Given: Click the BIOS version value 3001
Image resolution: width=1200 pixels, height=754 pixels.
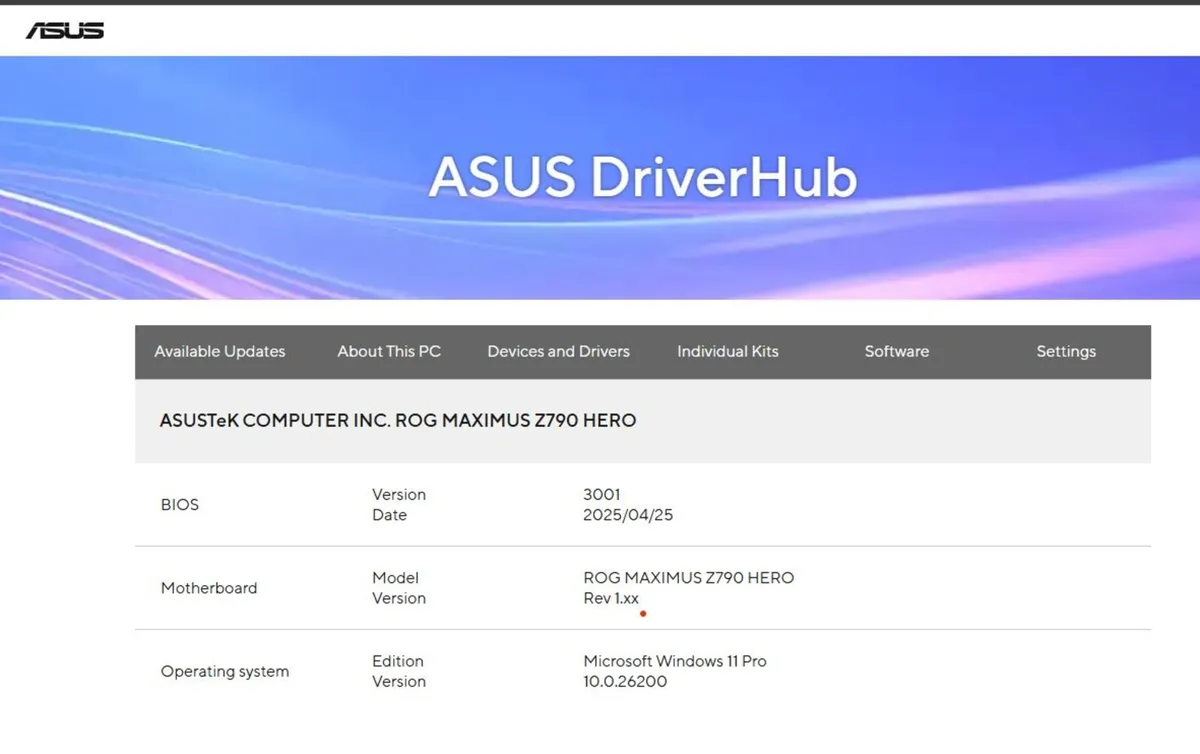Looking at the screenshot, I should [602, 494].
